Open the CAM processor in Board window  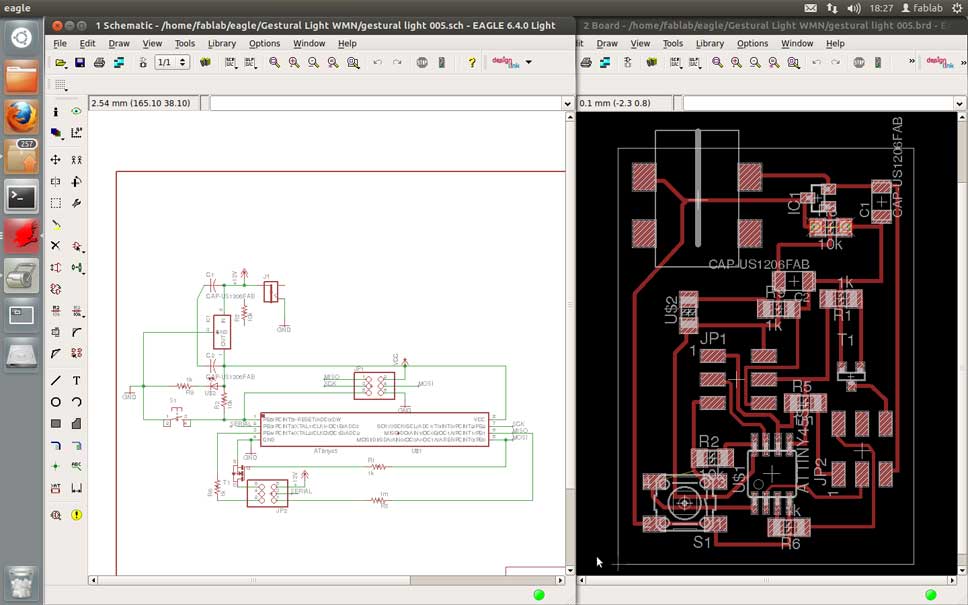tap(605, 62)
